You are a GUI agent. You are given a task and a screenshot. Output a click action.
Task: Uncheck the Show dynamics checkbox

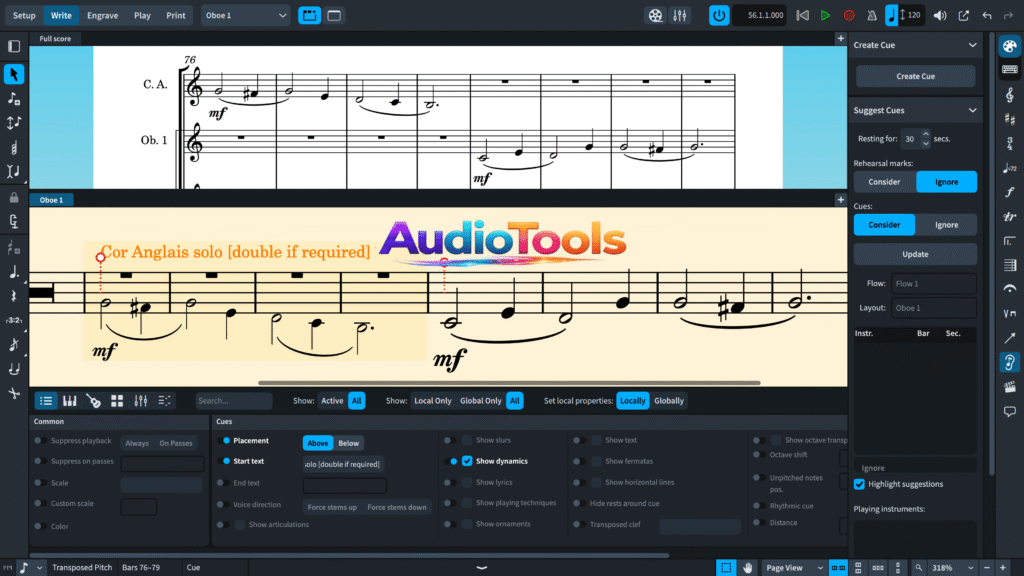(x=467, y=461)
